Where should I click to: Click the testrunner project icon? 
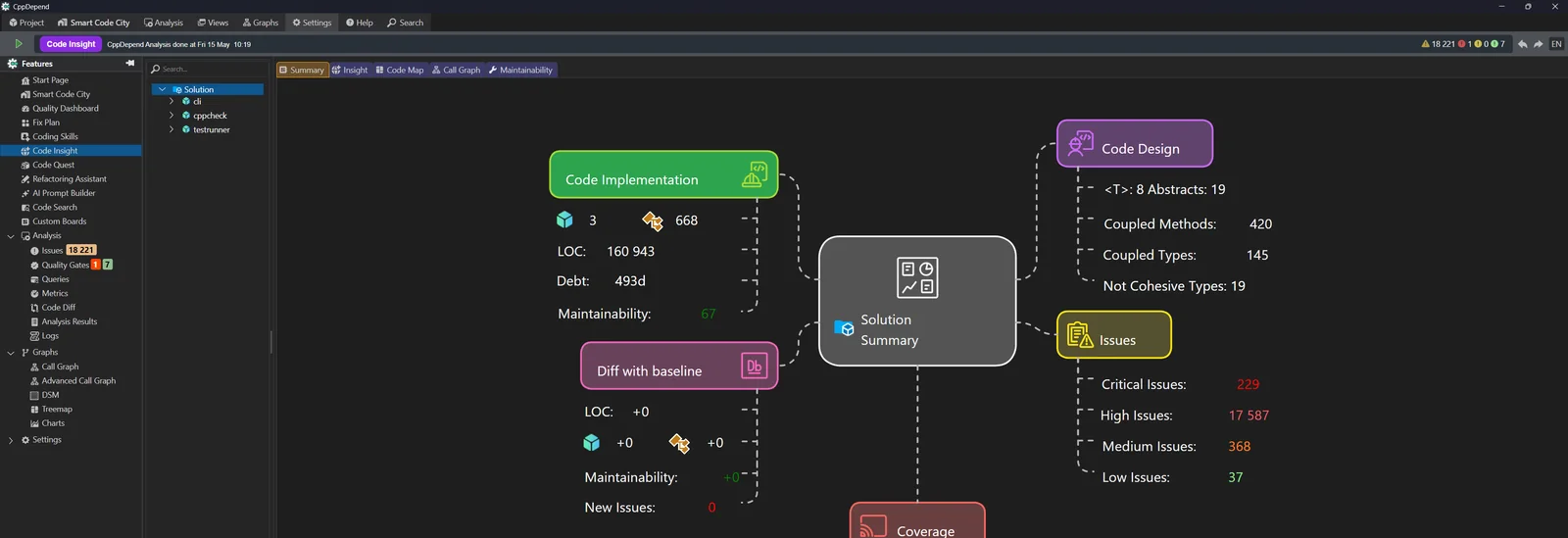186,128
